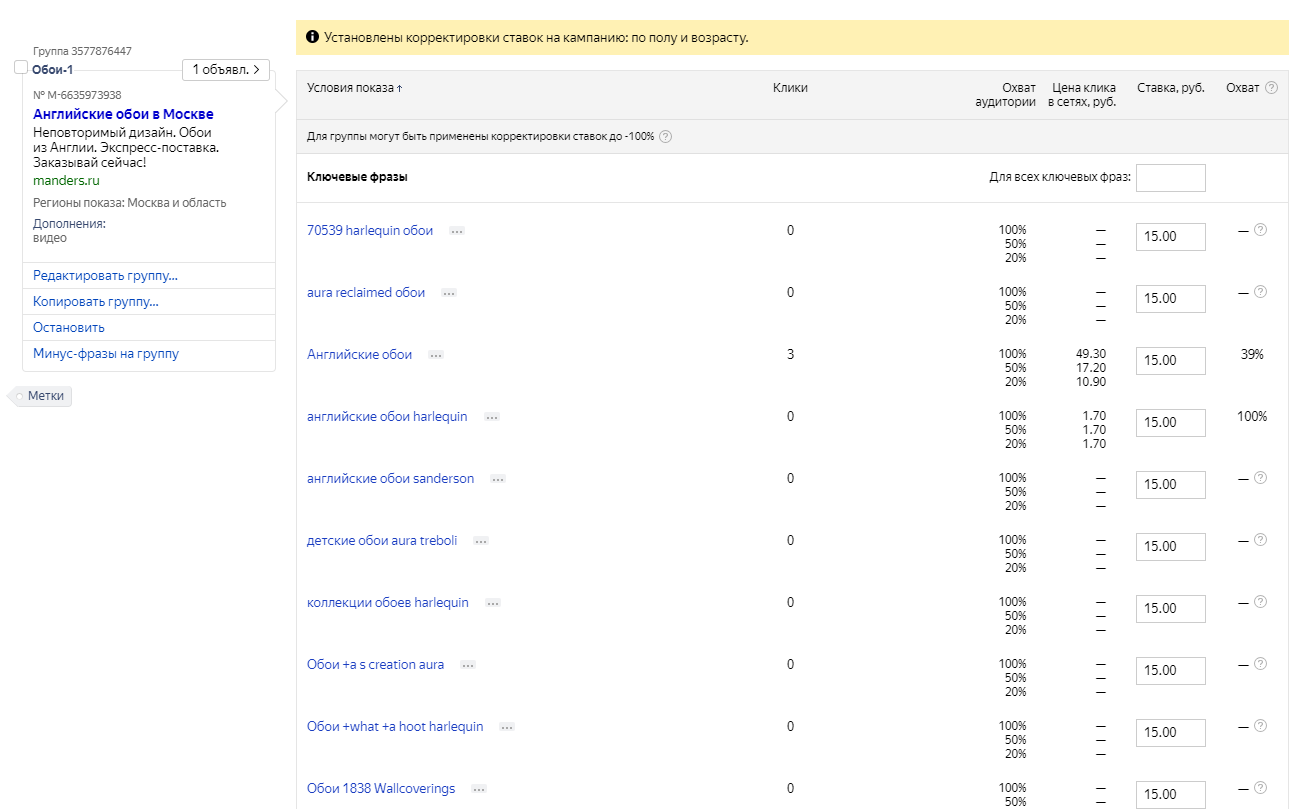Click the bid field for all key phrases
Image resolution: width=1298 pixels, height=809 pixels.
pyautogui.click(x=1170, y=178)
